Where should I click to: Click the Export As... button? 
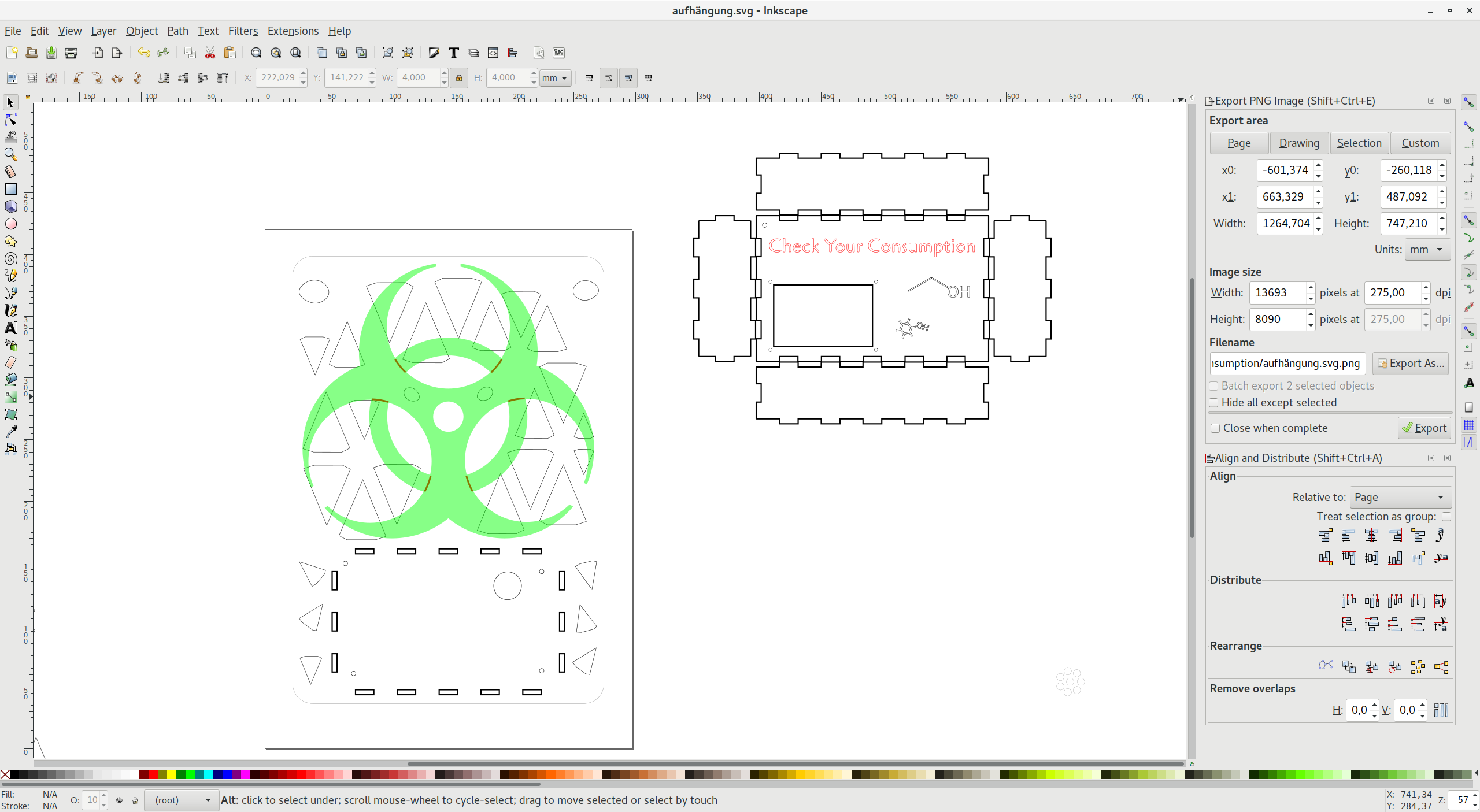click(x=1411, y=363)
